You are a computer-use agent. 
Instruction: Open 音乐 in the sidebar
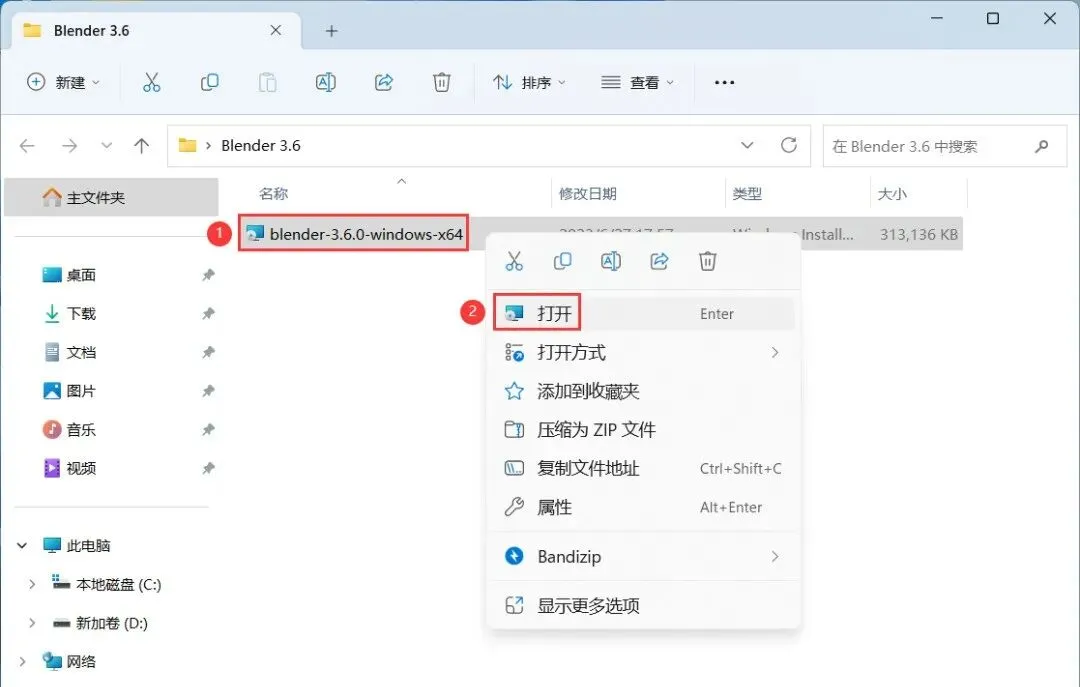(x=81, y=429)
